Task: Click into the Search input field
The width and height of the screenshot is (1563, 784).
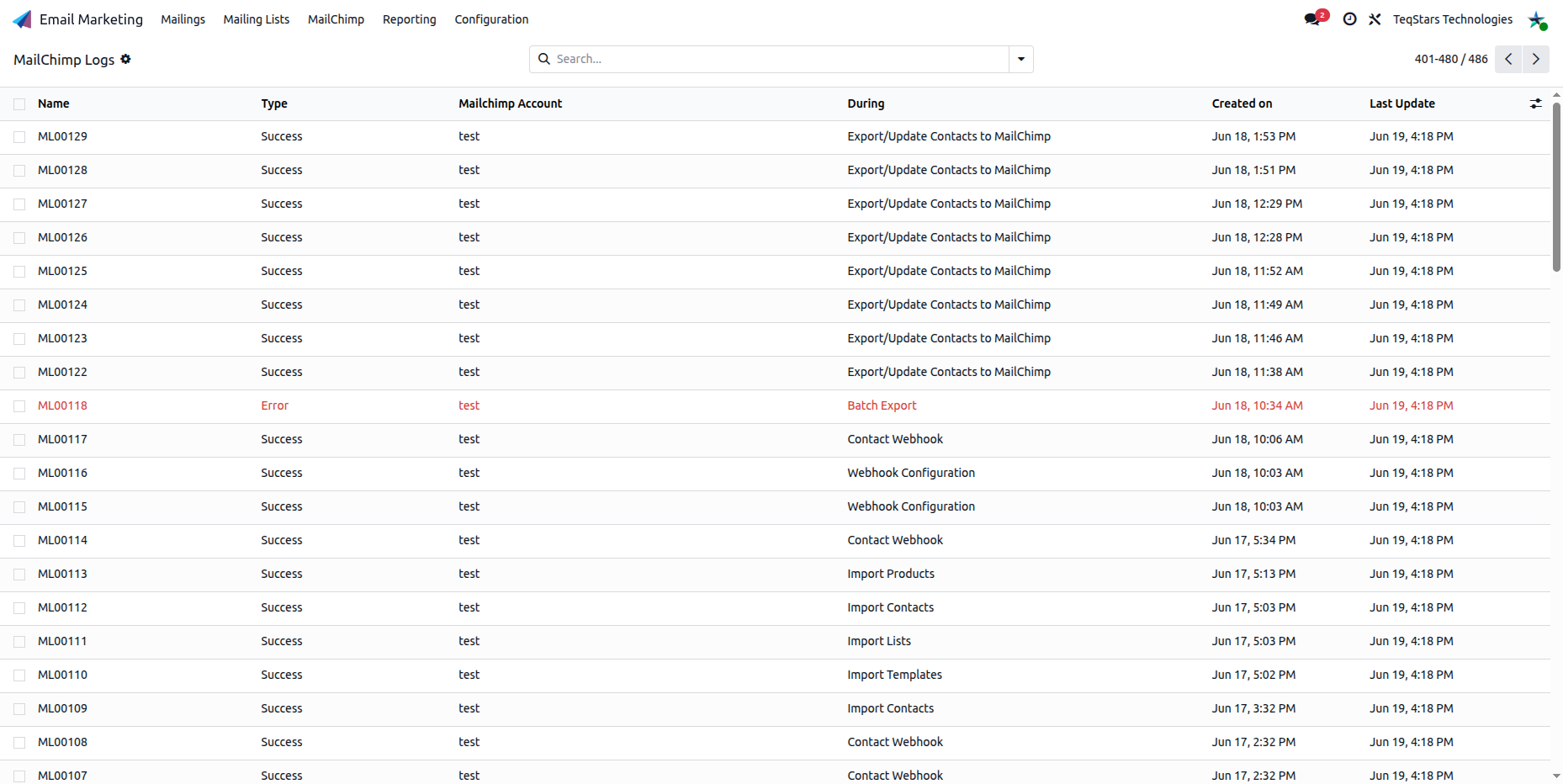Action: click(781, 59)
